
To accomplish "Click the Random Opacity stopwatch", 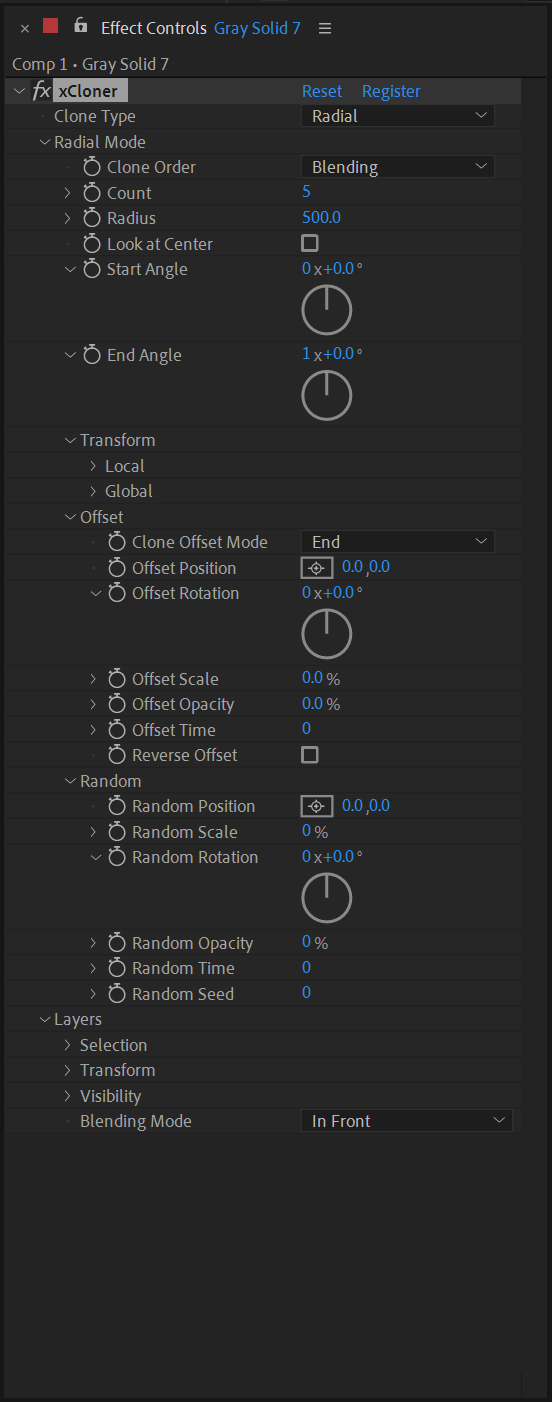I will click(117, 942).
